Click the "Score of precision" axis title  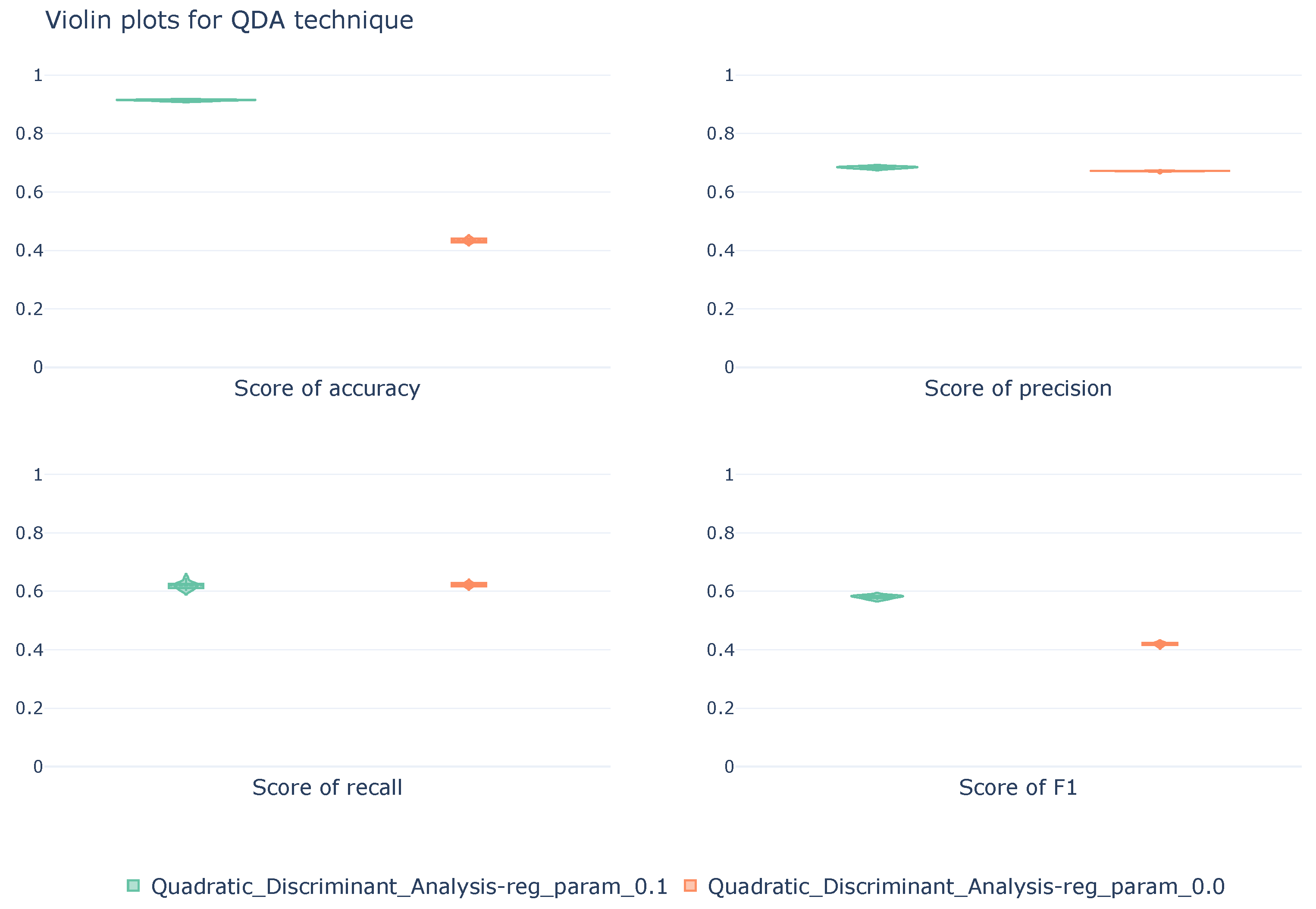click(x=1018, y=388)
